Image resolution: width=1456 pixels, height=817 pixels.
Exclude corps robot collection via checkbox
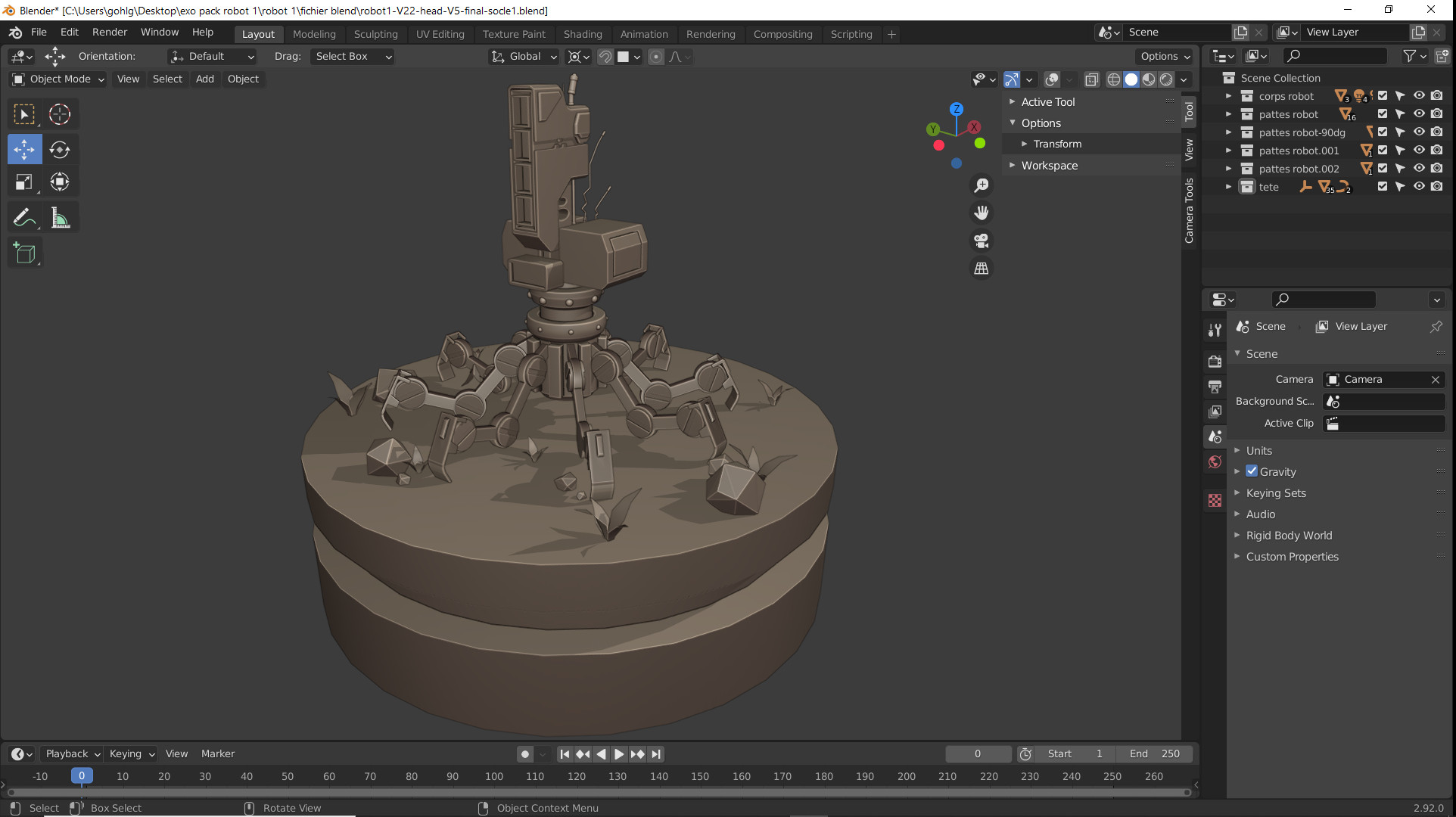coord(1383,96)
